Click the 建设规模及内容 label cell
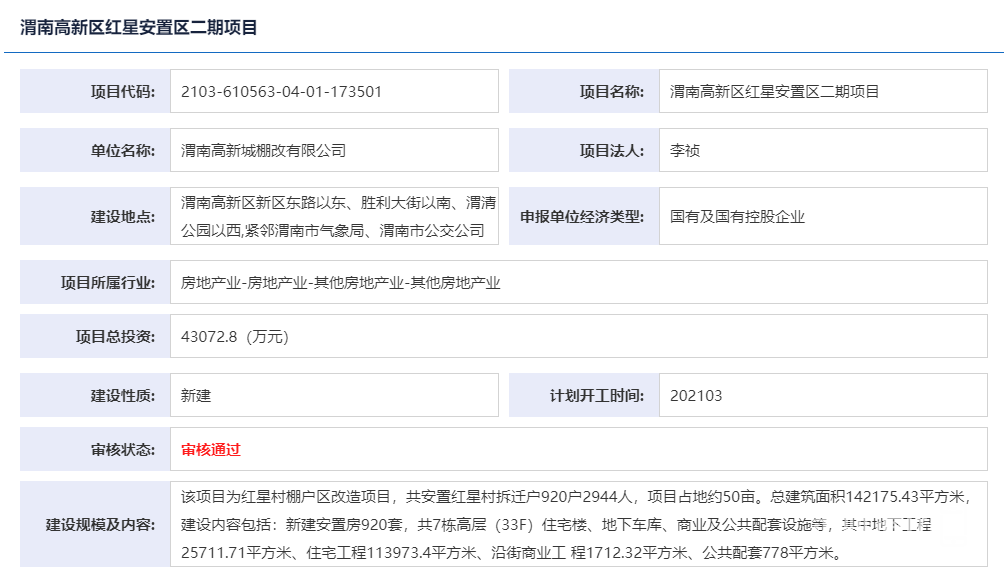 click(x=96, y=525)
